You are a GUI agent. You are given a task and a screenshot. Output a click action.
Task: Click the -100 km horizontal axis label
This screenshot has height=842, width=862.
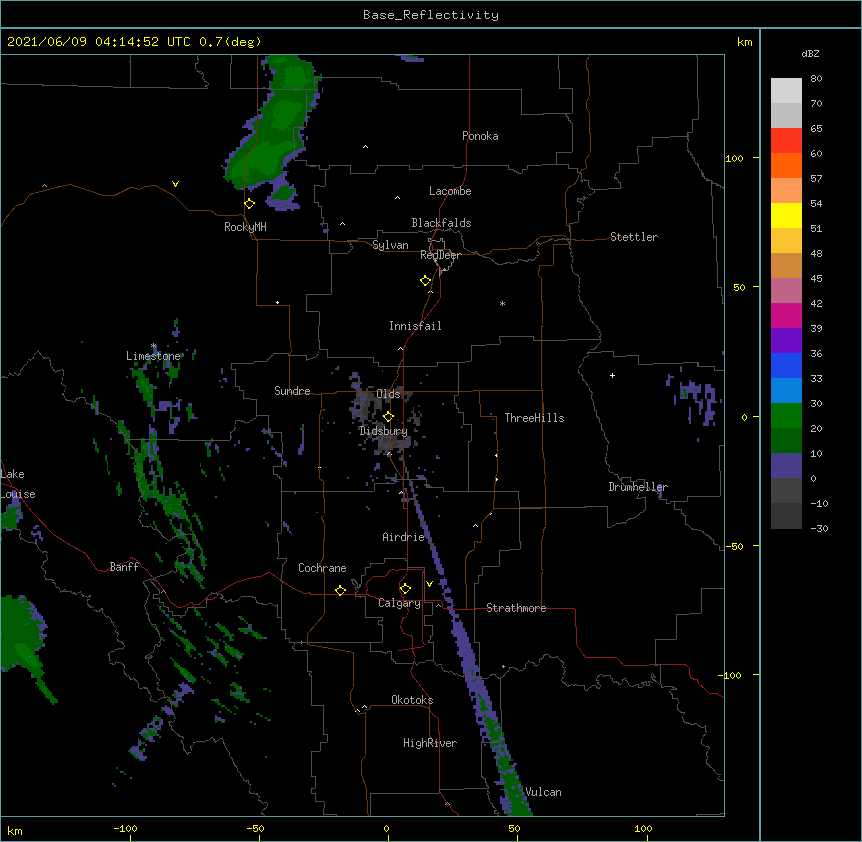(126, 828)
